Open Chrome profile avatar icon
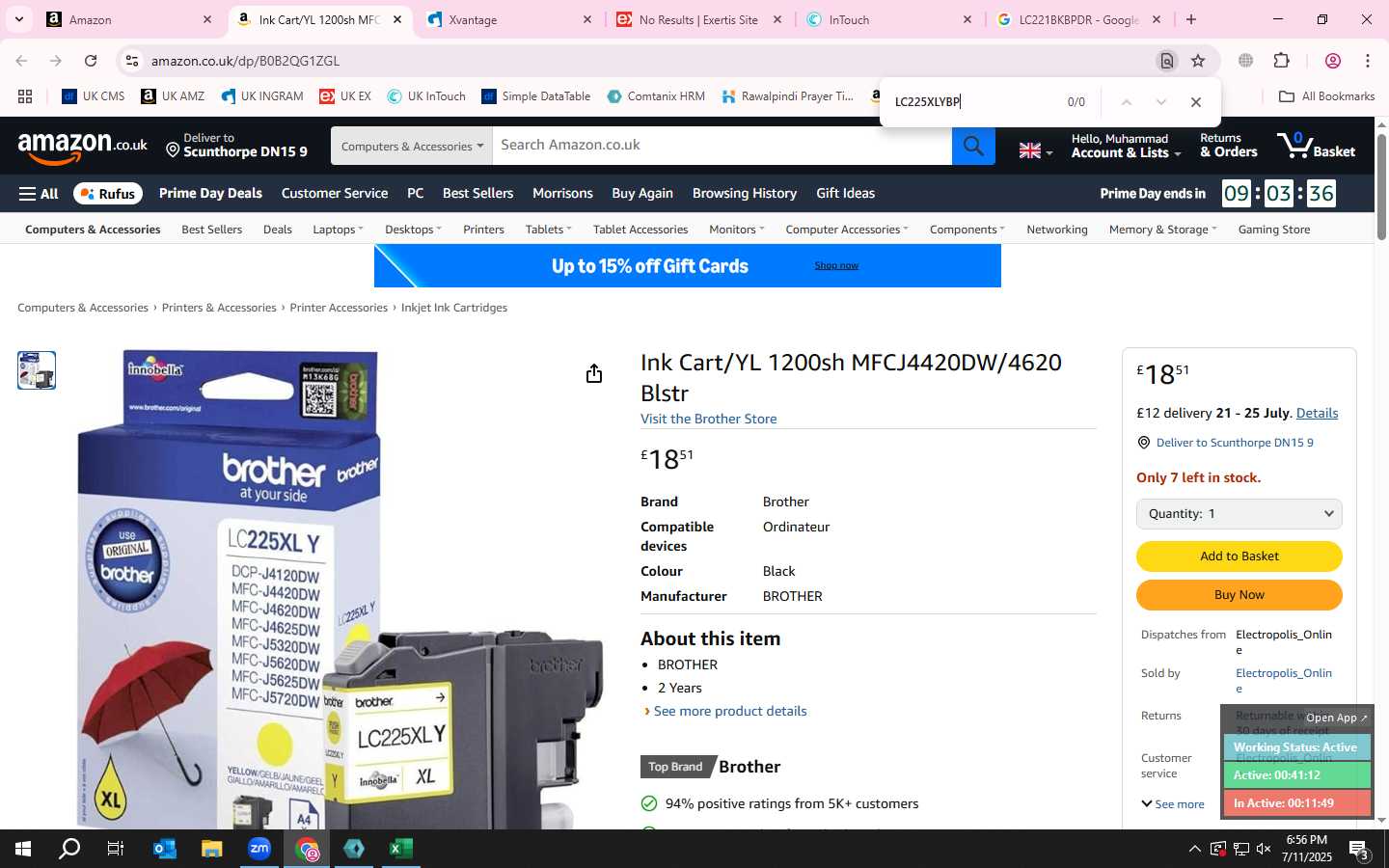 click(1333, 61)
